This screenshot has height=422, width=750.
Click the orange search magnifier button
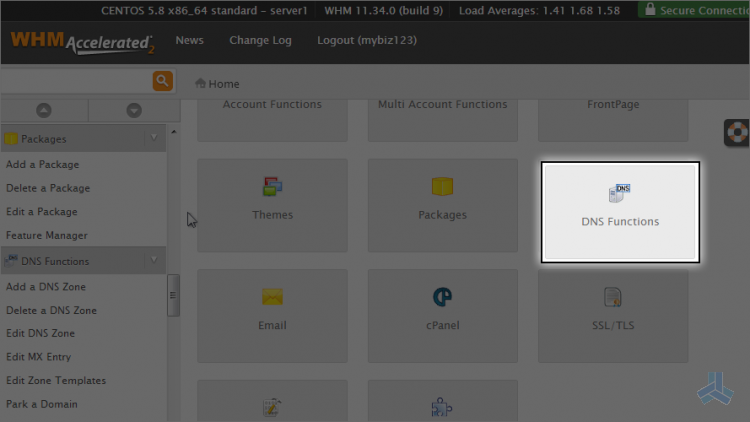[163, 81]
